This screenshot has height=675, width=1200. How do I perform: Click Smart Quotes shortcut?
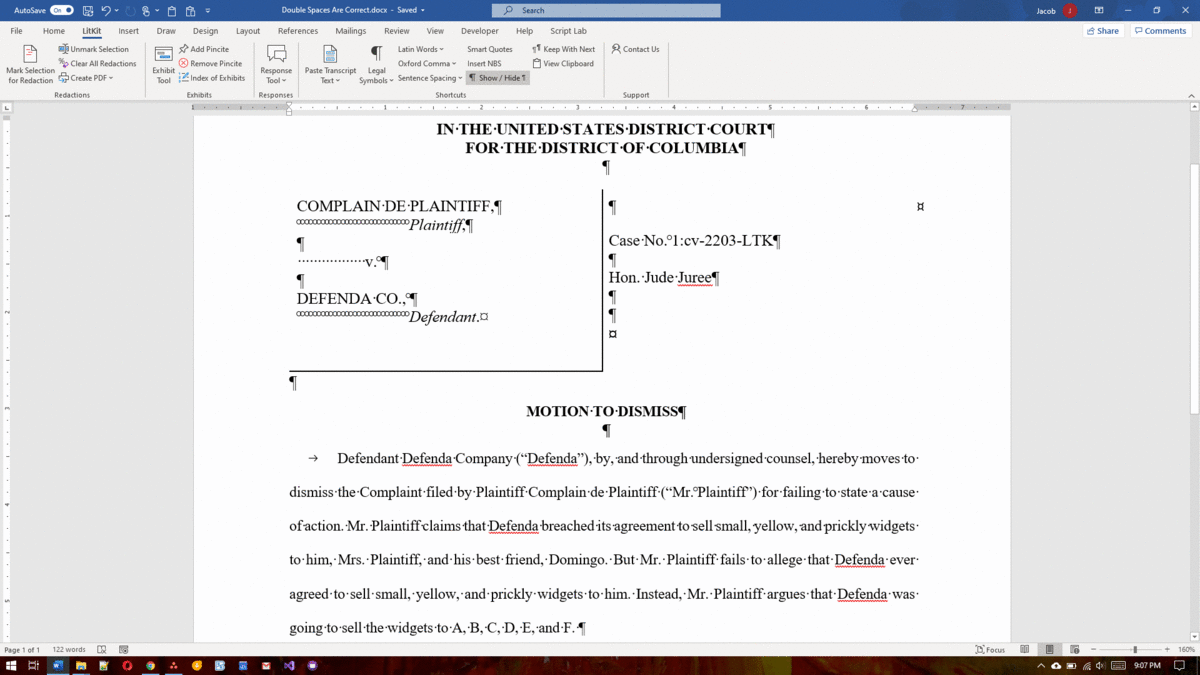[x=490, y=49]
